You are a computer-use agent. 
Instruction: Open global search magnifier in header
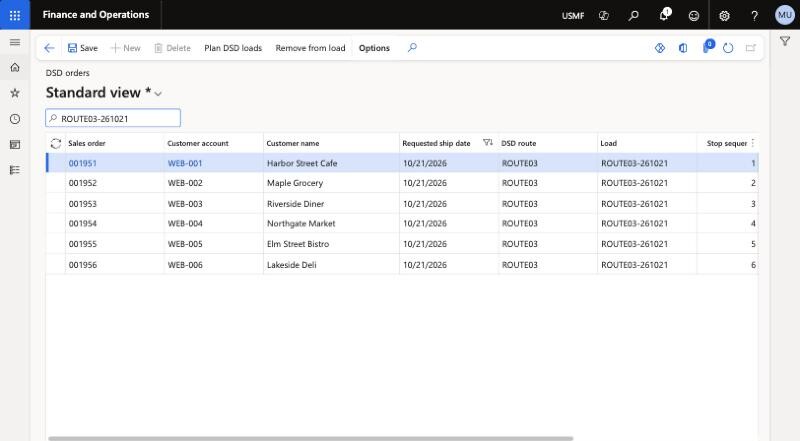(633, 15)
